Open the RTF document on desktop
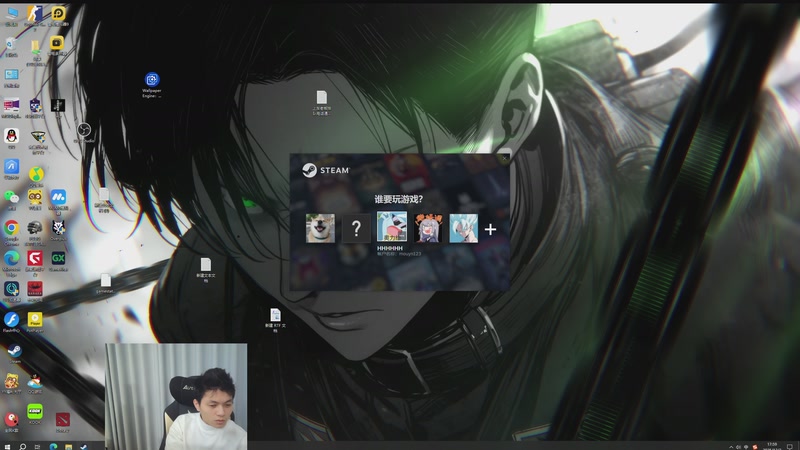Viewport: 800px width, 450px height. point(276,320)
